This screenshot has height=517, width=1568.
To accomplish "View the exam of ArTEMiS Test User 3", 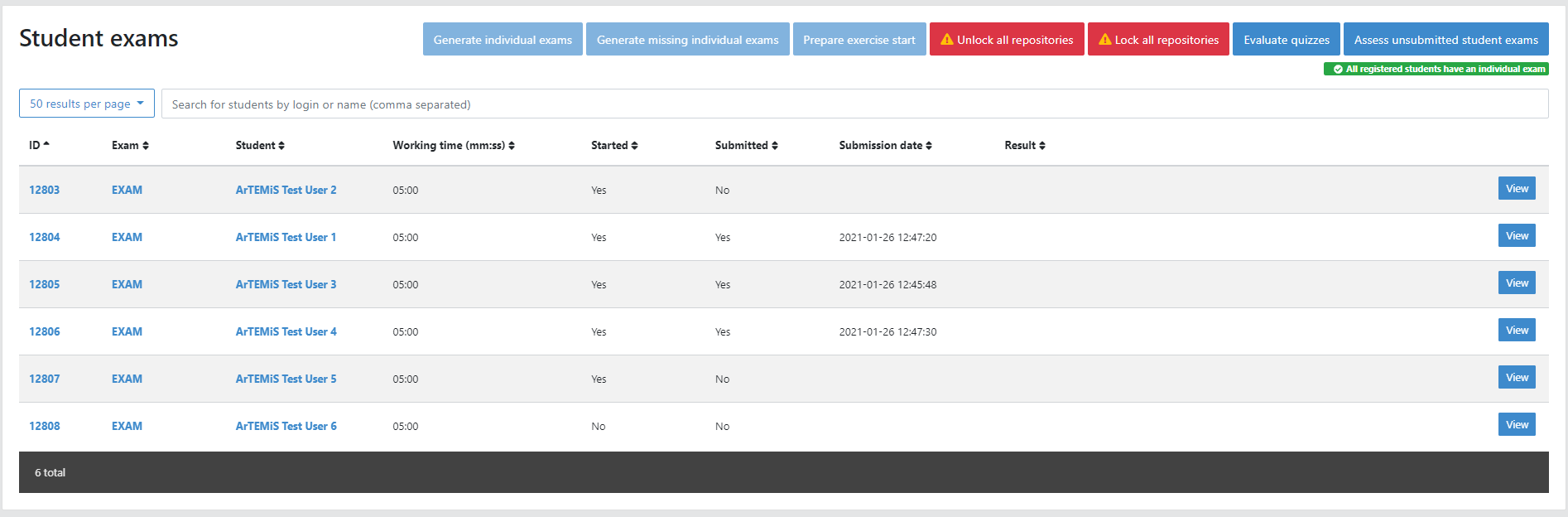I will (x=1517, y=283).
